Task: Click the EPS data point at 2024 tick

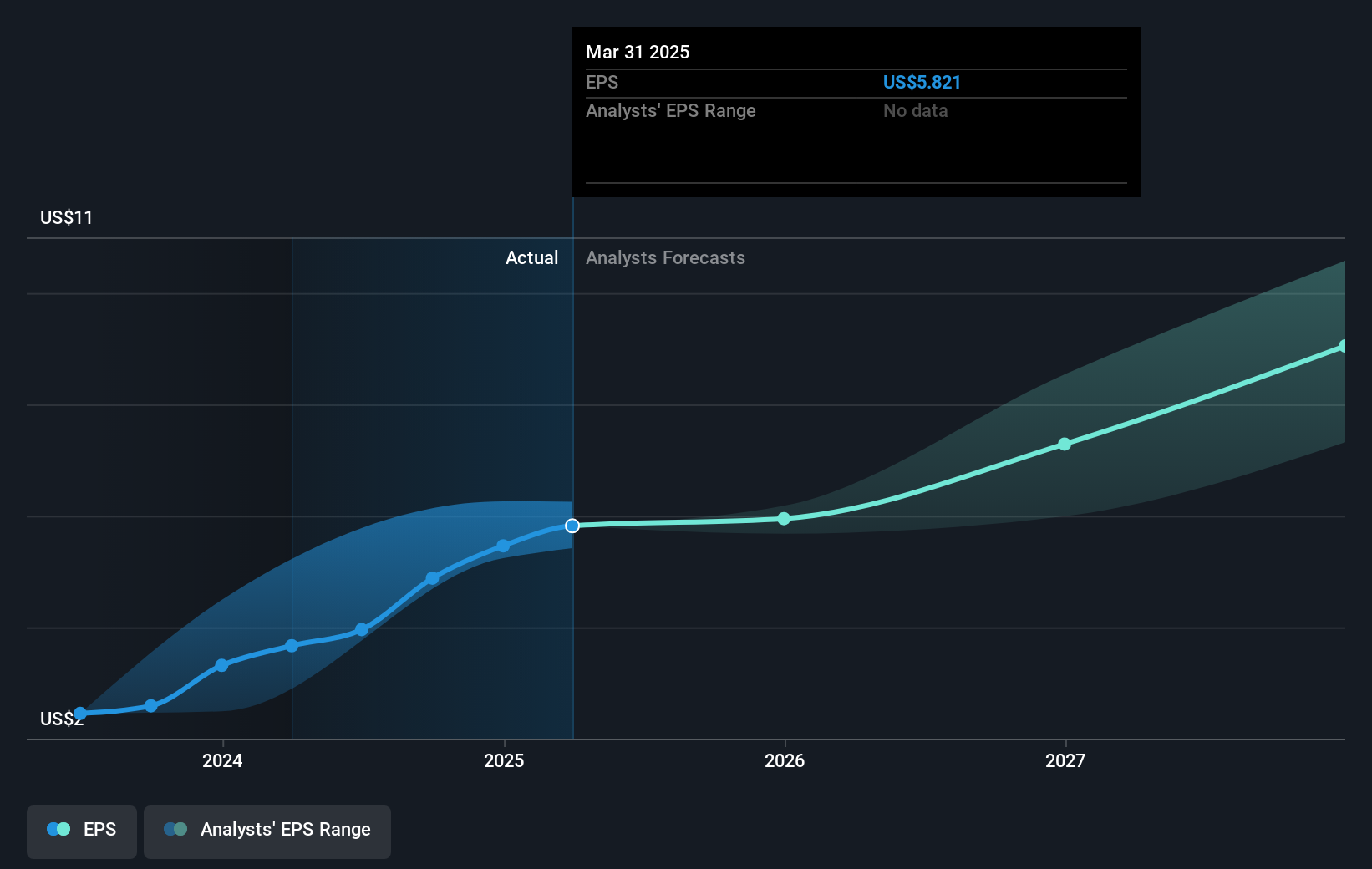Action: (221, 665)
